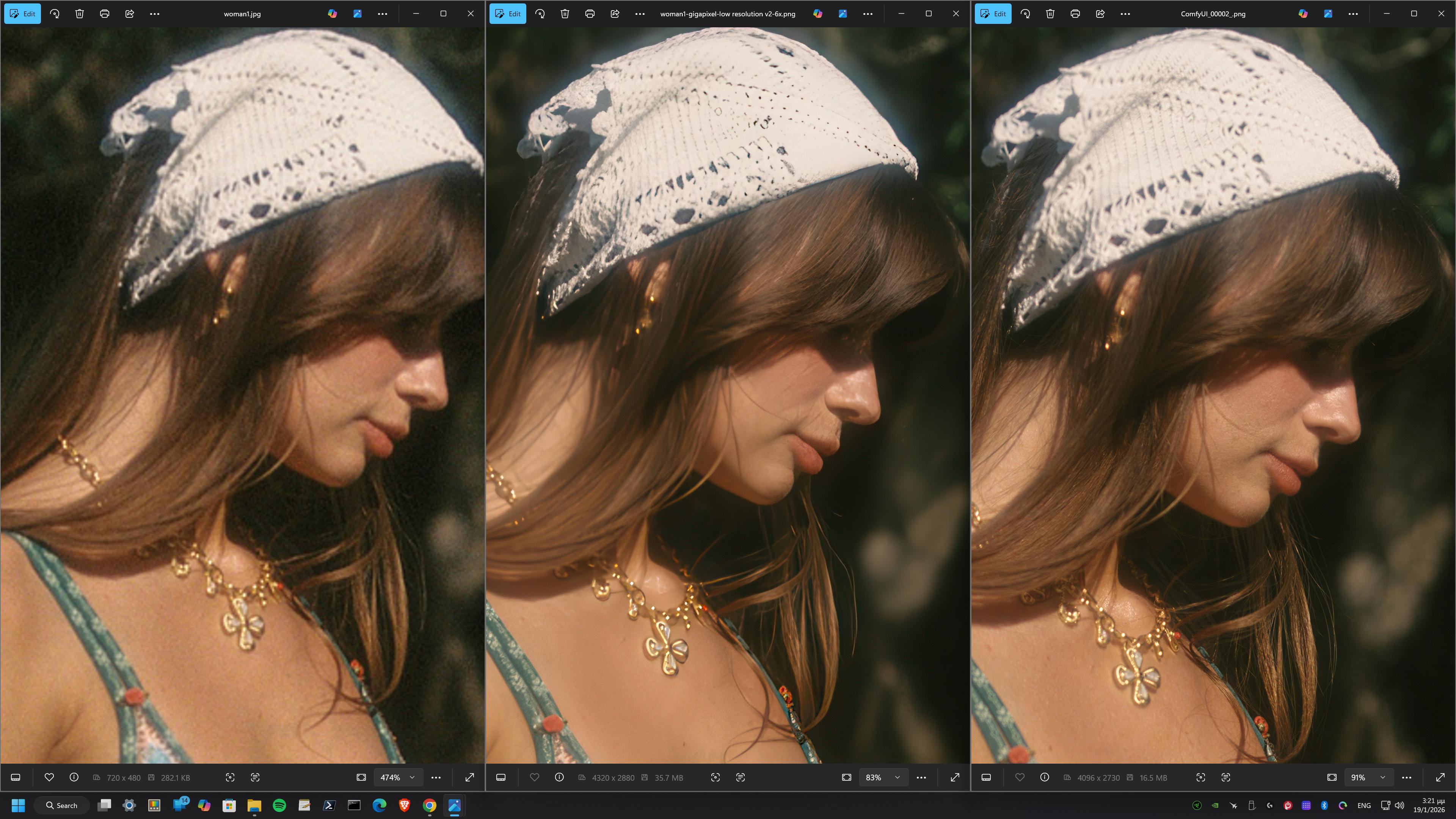Click Edit button in woman1.jpg window
This screenshot has width=1456, height=819.
click(23, 14)
